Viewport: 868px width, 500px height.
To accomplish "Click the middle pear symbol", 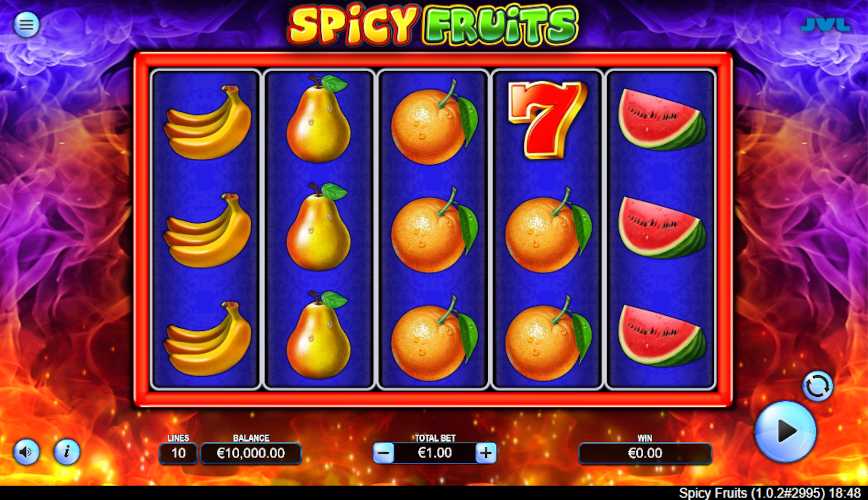I will tap(318, 227).
